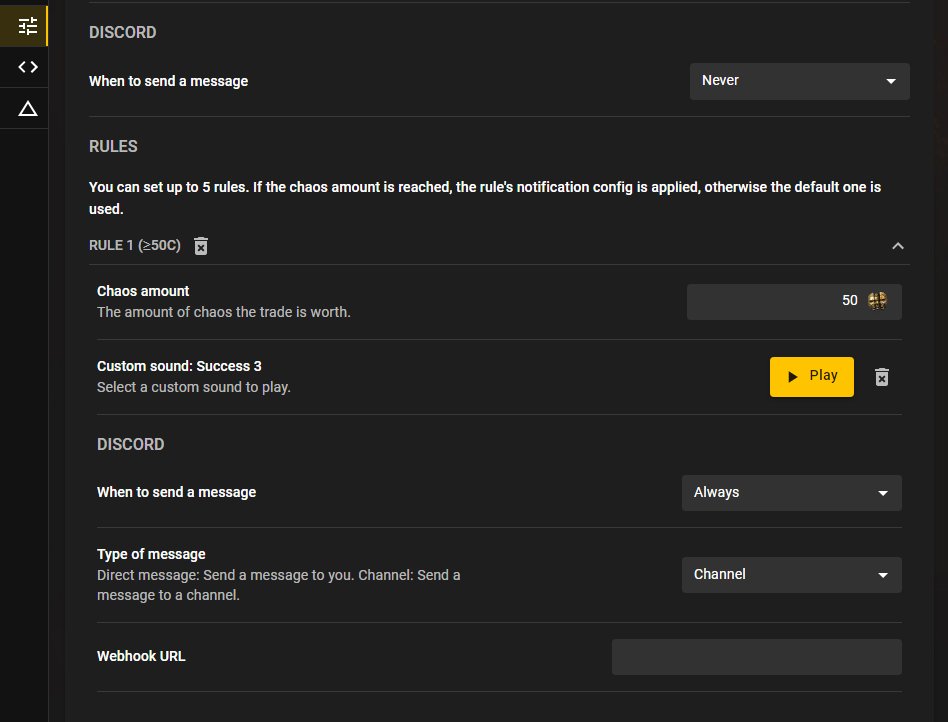Click the dropdown arrow on the Channel selector
Image resolution: width=948 pixels, height=722 pixels.
point(884,574)
